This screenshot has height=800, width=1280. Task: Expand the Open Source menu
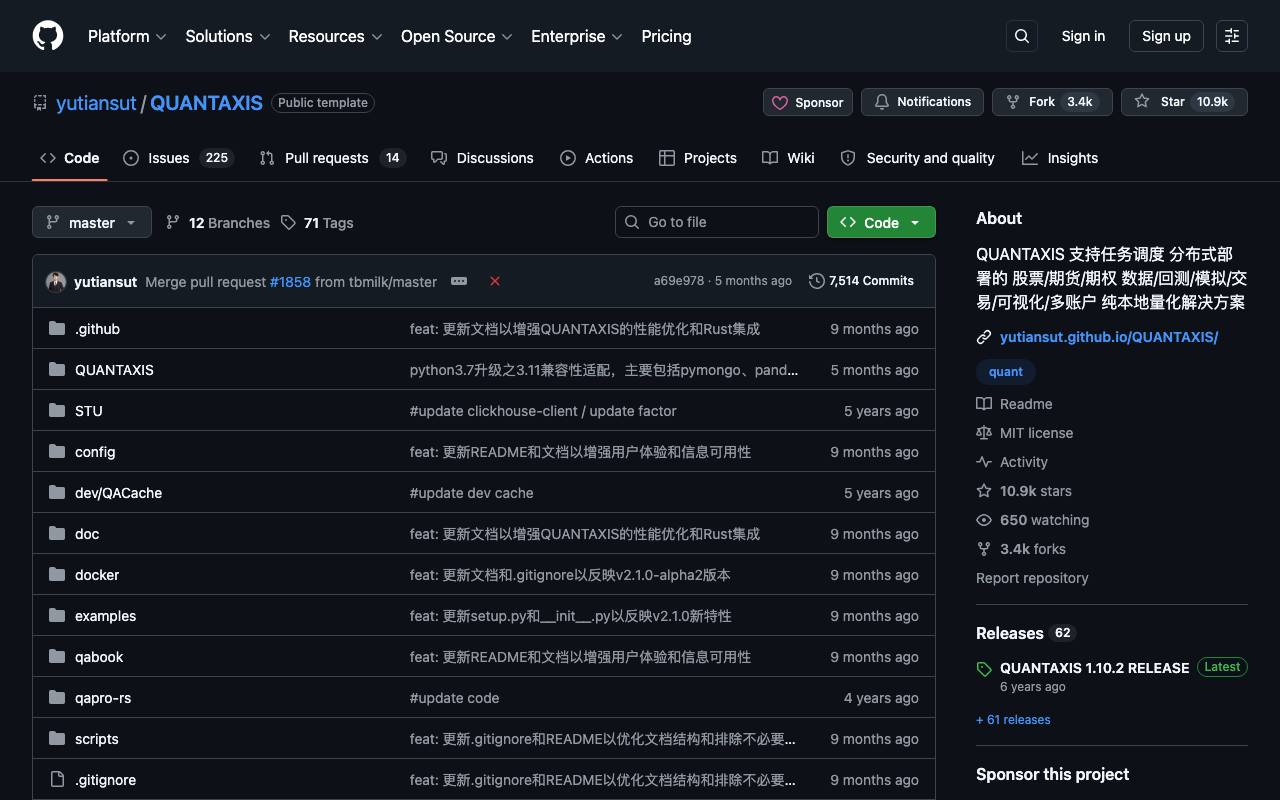(x=457, y=36)
